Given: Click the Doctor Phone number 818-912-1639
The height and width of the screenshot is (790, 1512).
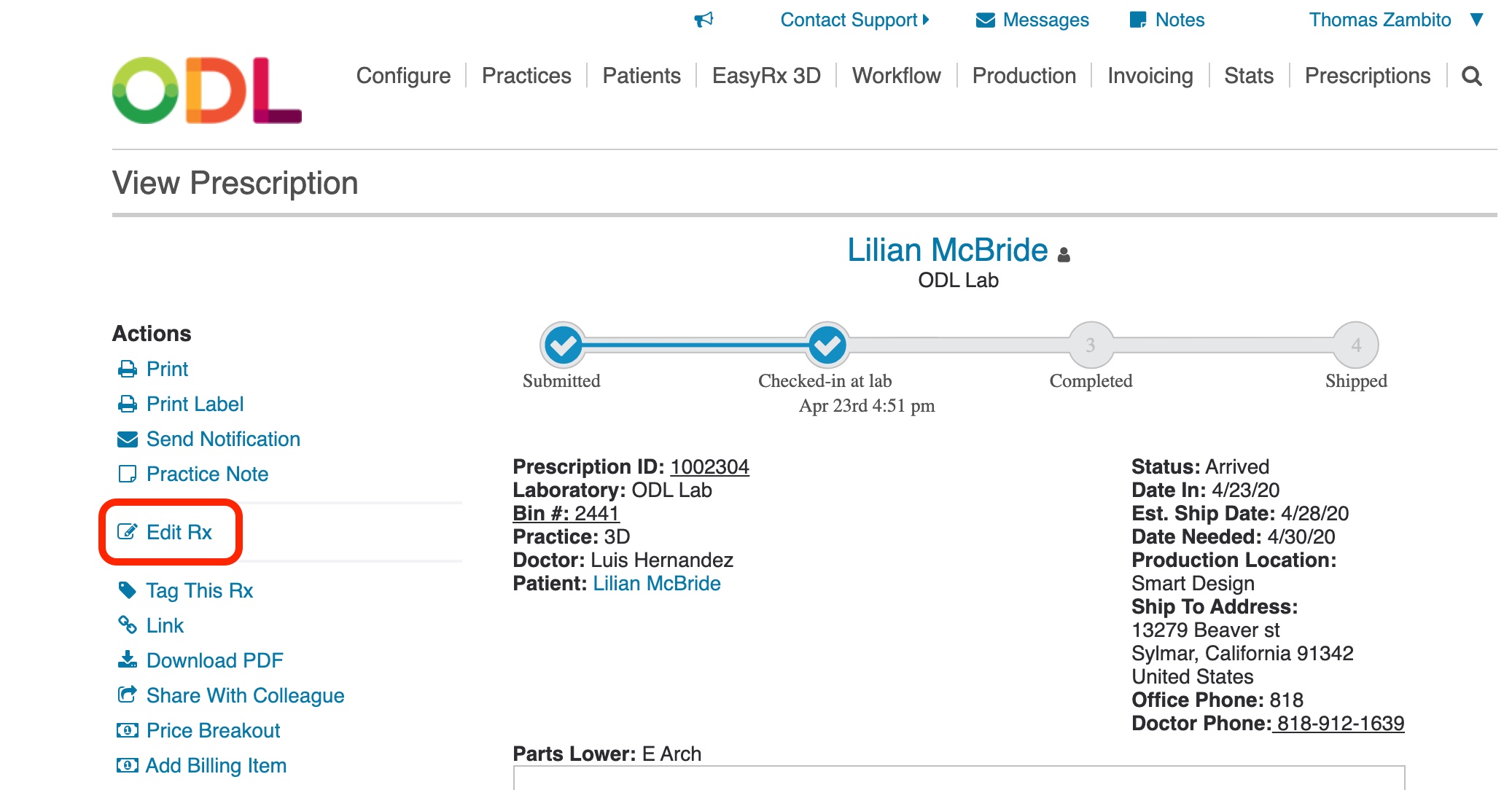Looking at the screenshot, I should tap(1340, 723).
